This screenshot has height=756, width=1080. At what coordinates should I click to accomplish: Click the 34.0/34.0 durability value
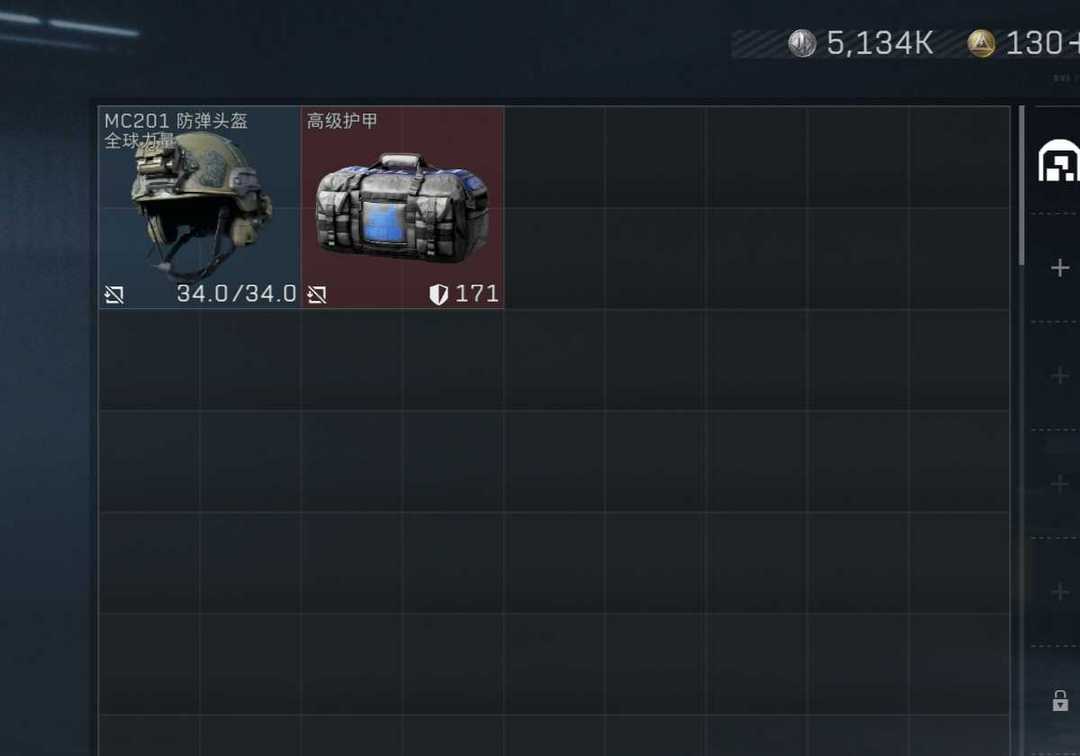click(x=236, y=294)
